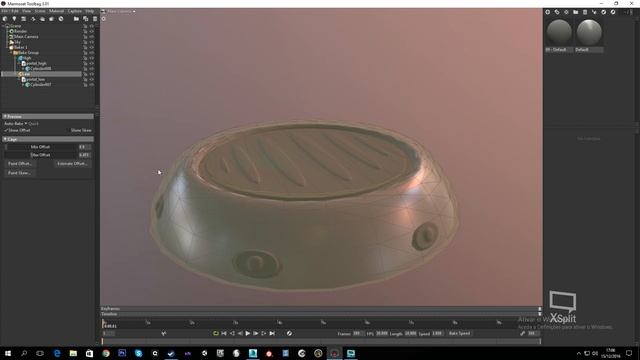Click the timeline FPS input field
The width and height of the screenshot is (640, 360).
382,333
